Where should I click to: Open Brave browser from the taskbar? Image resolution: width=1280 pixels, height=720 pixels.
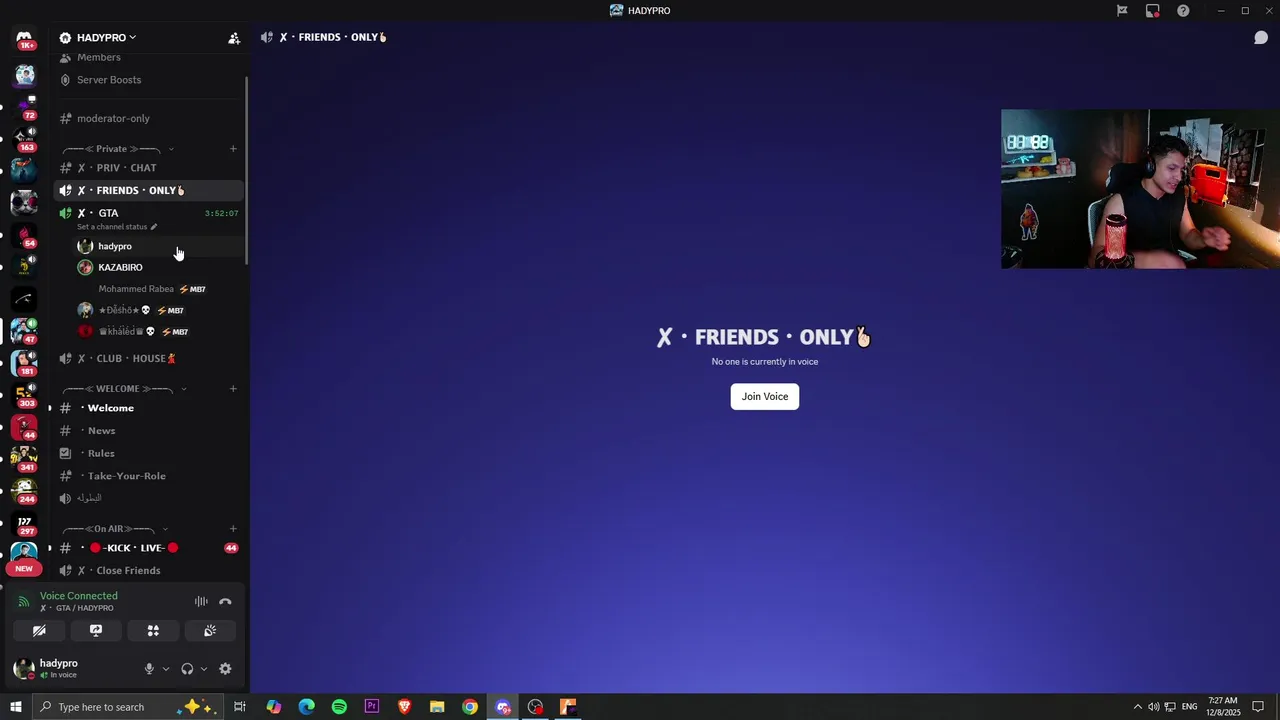coord(404,707)
